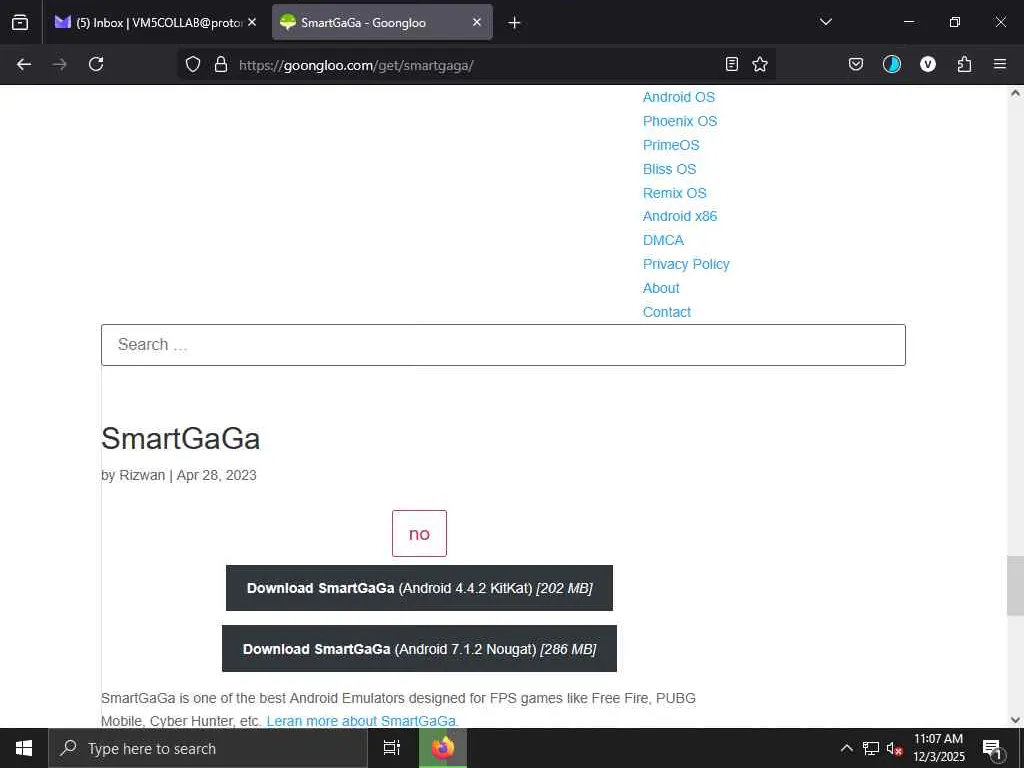
Task: Open Task View on the taskbar
Action: (x=392, y=748)
